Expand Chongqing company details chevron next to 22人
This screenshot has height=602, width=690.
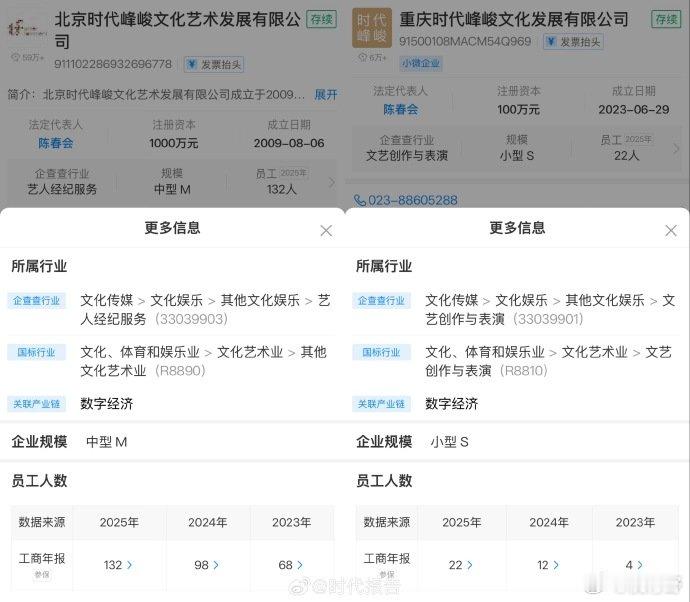tap(676, 149)
